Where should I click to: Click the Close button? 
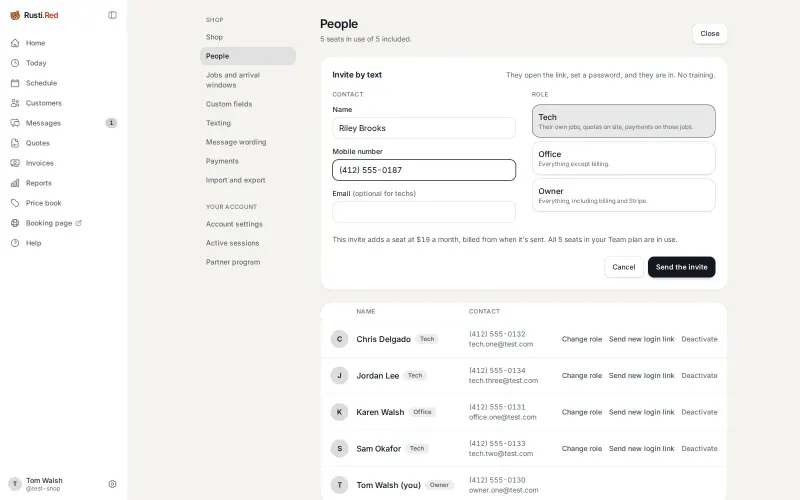(x=710, y=34)
